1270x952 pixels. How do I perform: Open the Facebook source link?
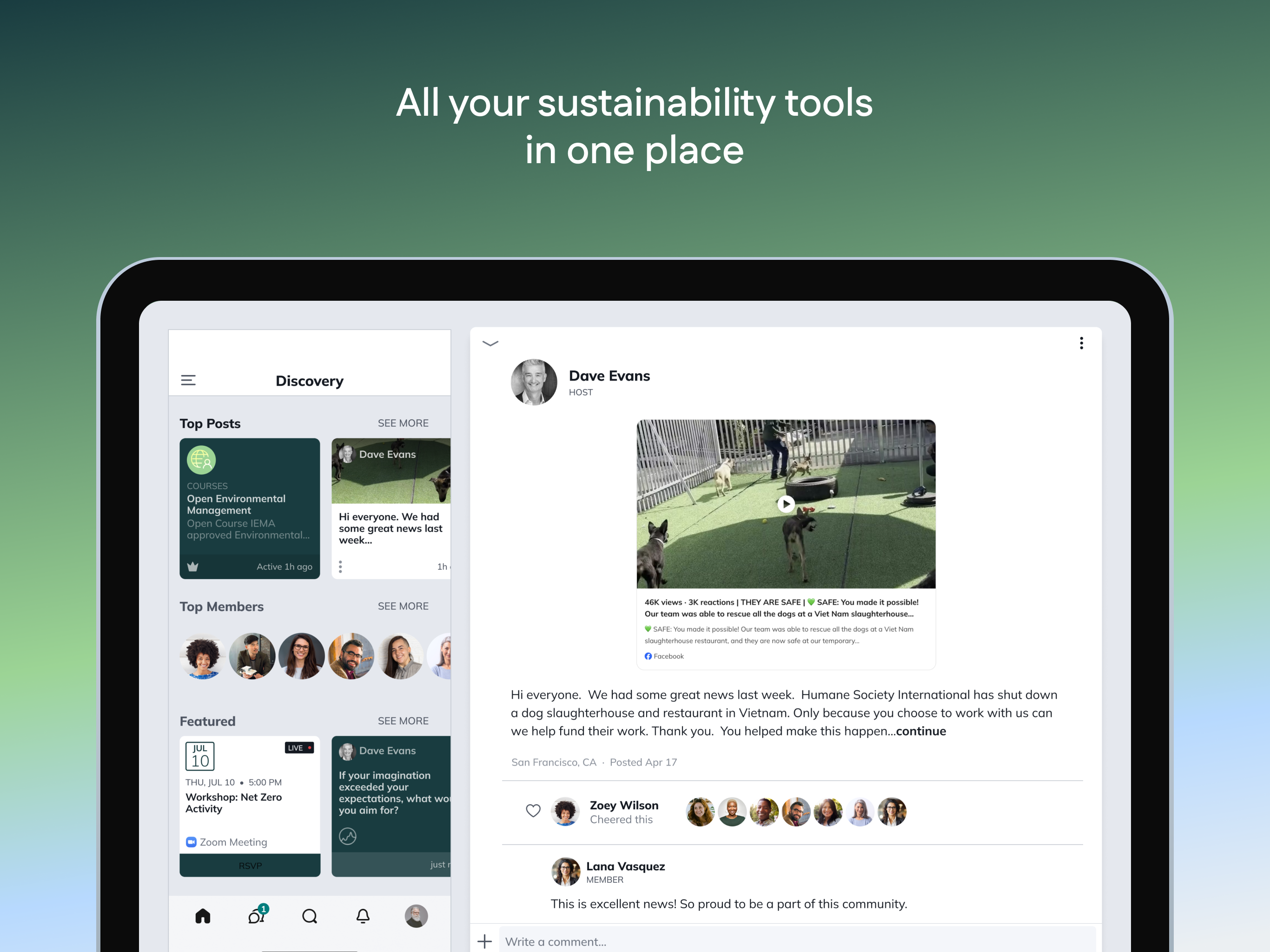click(x=664, y=656)
